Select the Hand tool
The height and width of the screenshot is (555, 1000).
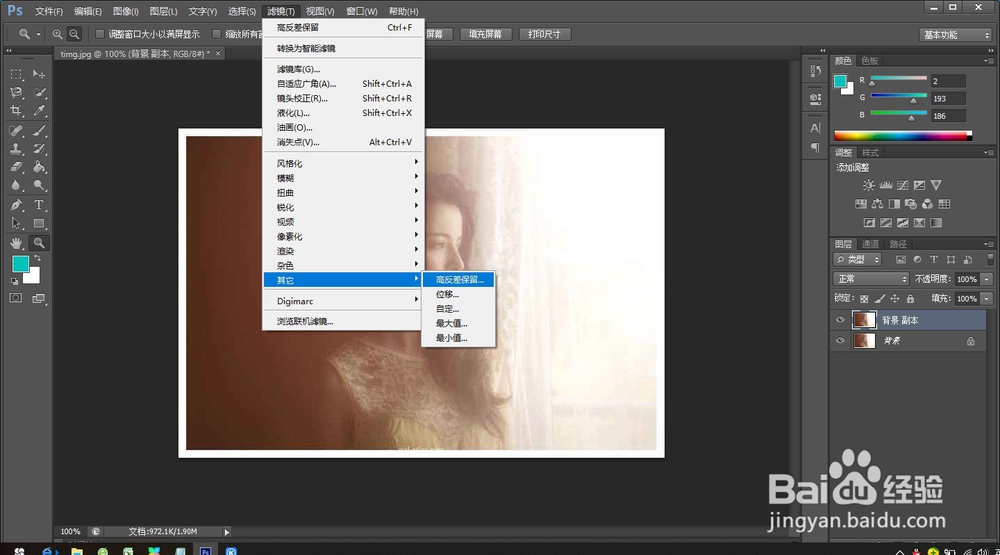[x=16, y=243]
